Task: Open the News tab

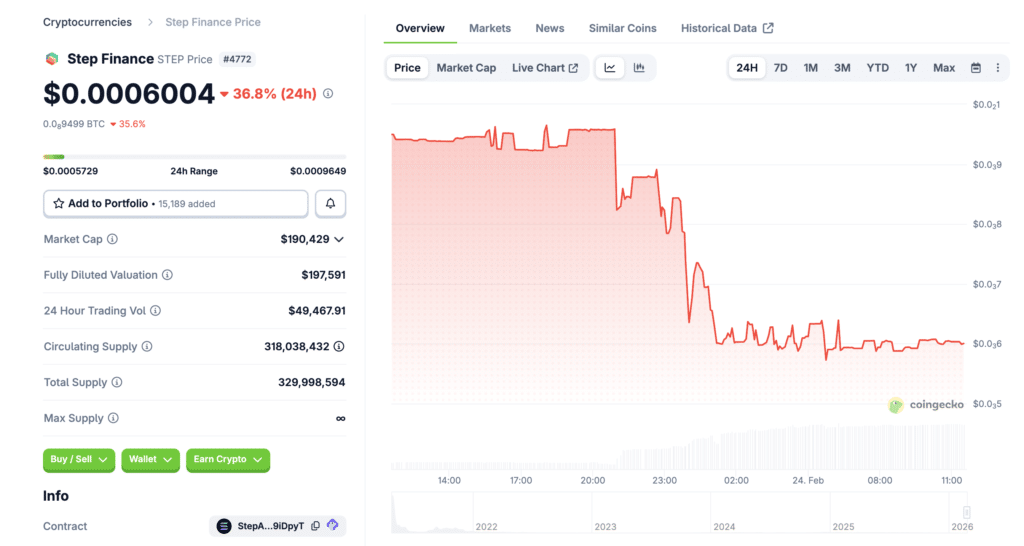Action: tap(550, 28)
